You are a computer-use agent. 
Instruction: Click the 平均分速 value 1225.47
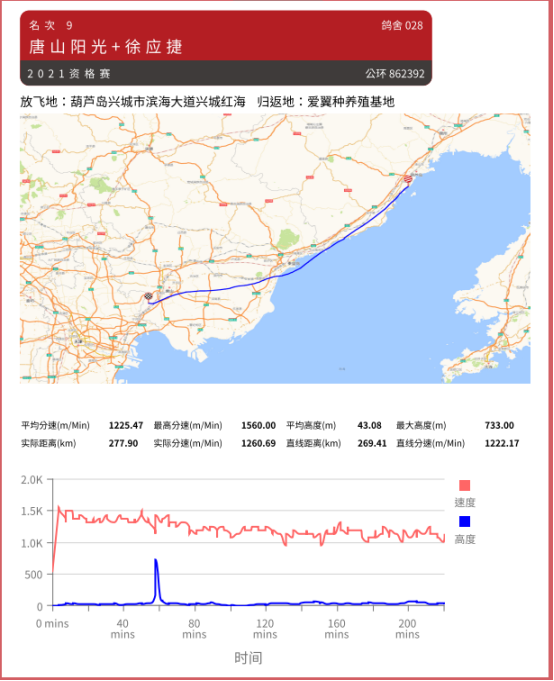126,425
